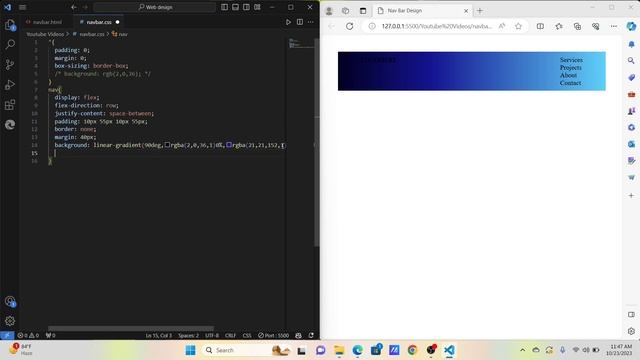The image size is (640, 360).
Task: Click the first rgba color swatch
Action: coord(167,145)
